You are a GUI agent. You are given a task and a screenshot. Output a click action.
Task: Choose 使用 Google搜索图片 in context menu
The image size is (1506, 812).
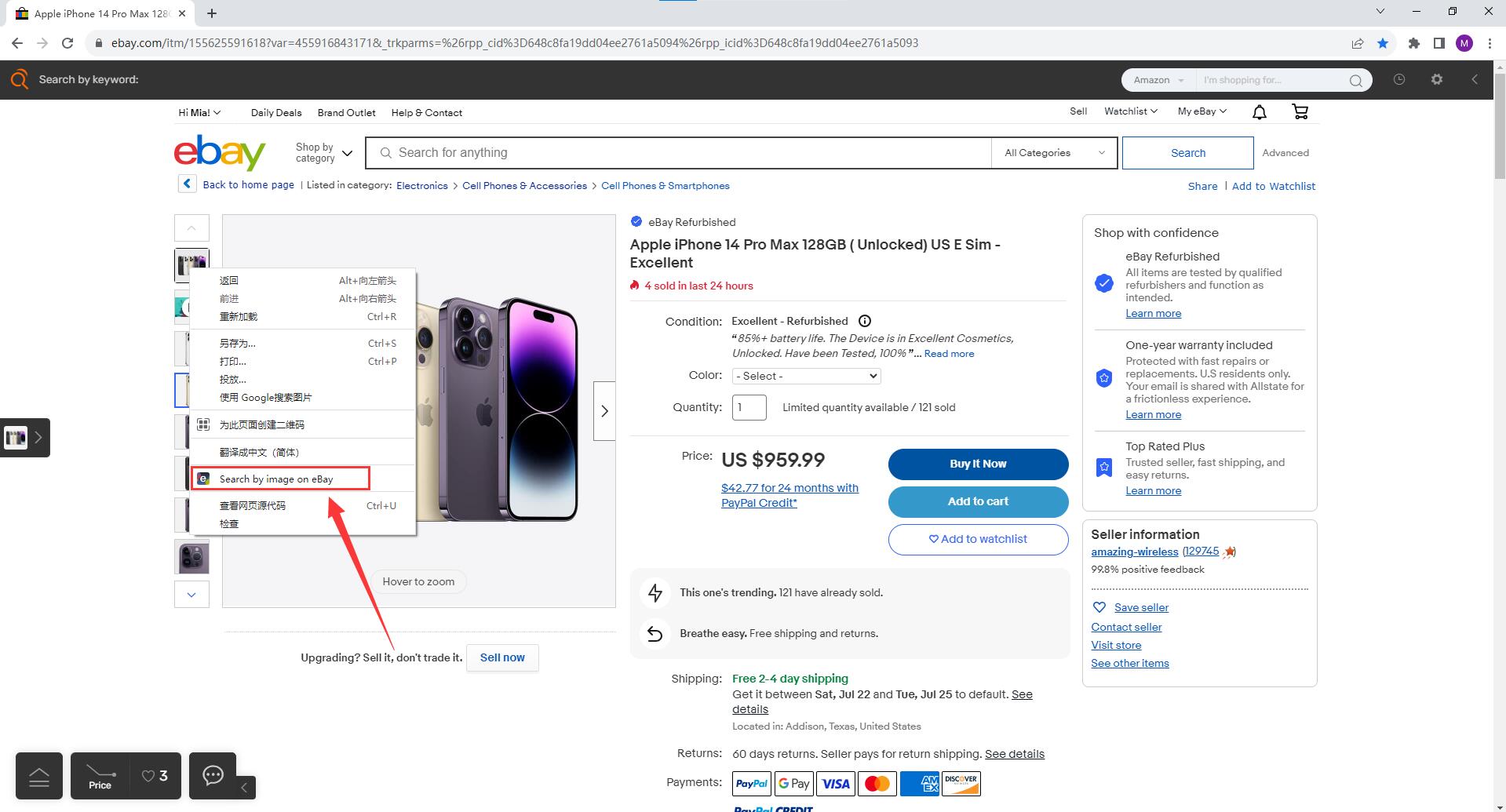[303, 398]
